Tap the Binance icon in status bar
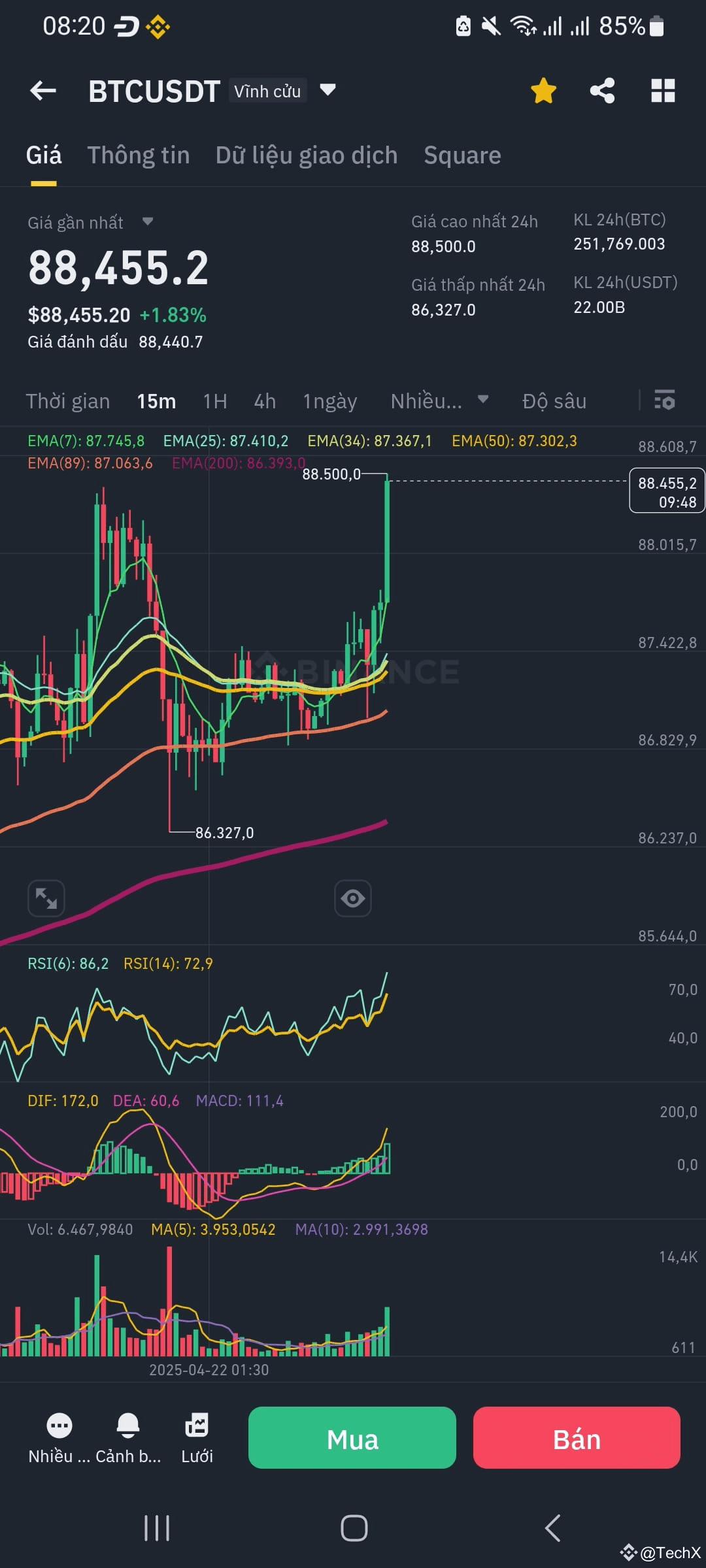706x1568 pixels. click(x=158, y=27)
